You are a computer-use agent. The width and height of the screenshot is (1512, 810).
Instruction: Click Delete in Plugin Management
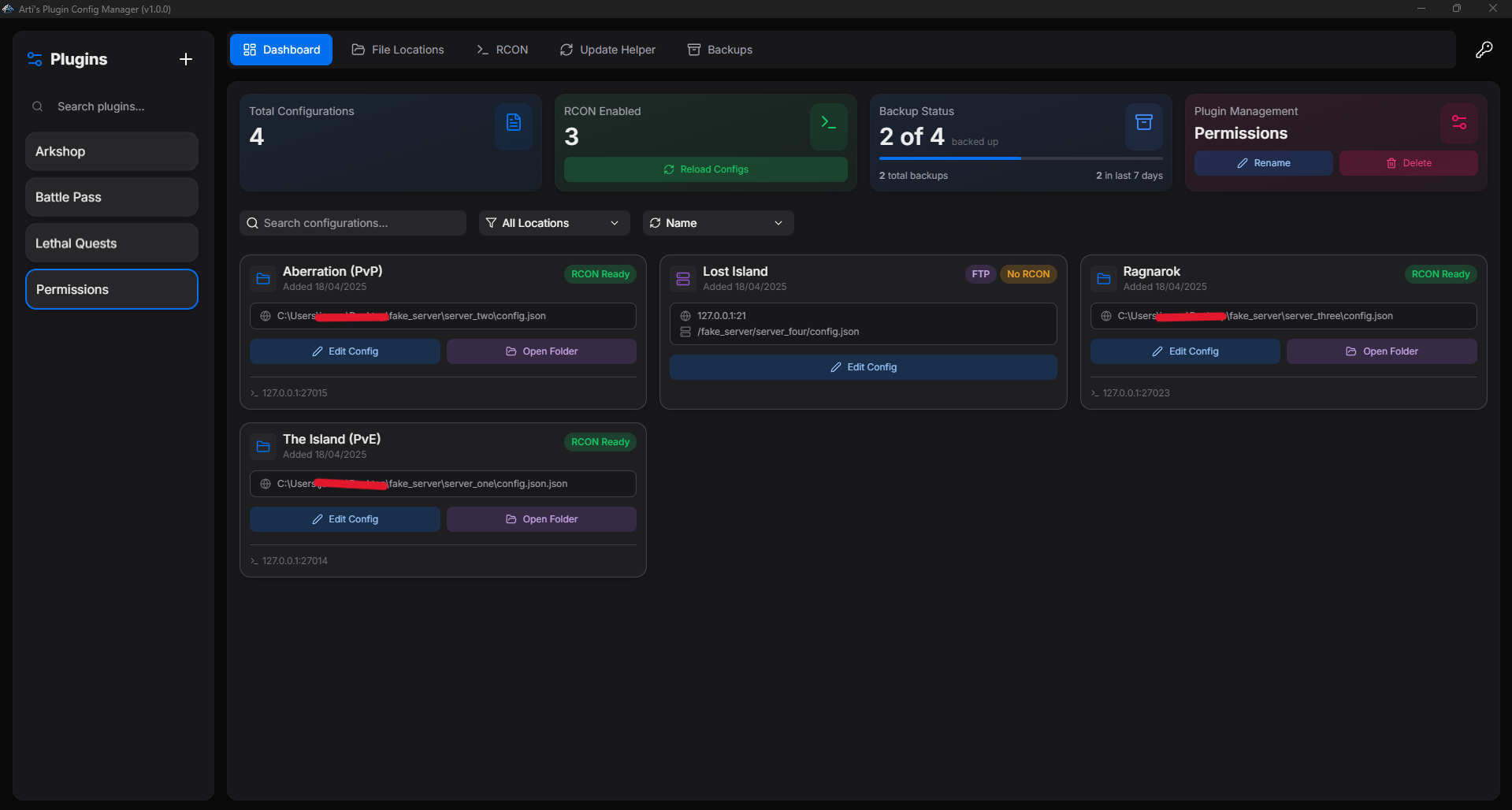tap(1409, 163)
